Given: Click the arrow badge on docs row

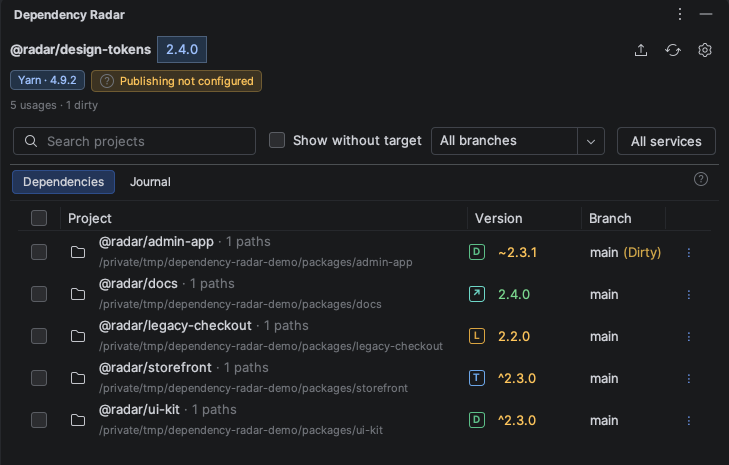Looking at the screenshot, I should 477,294.
